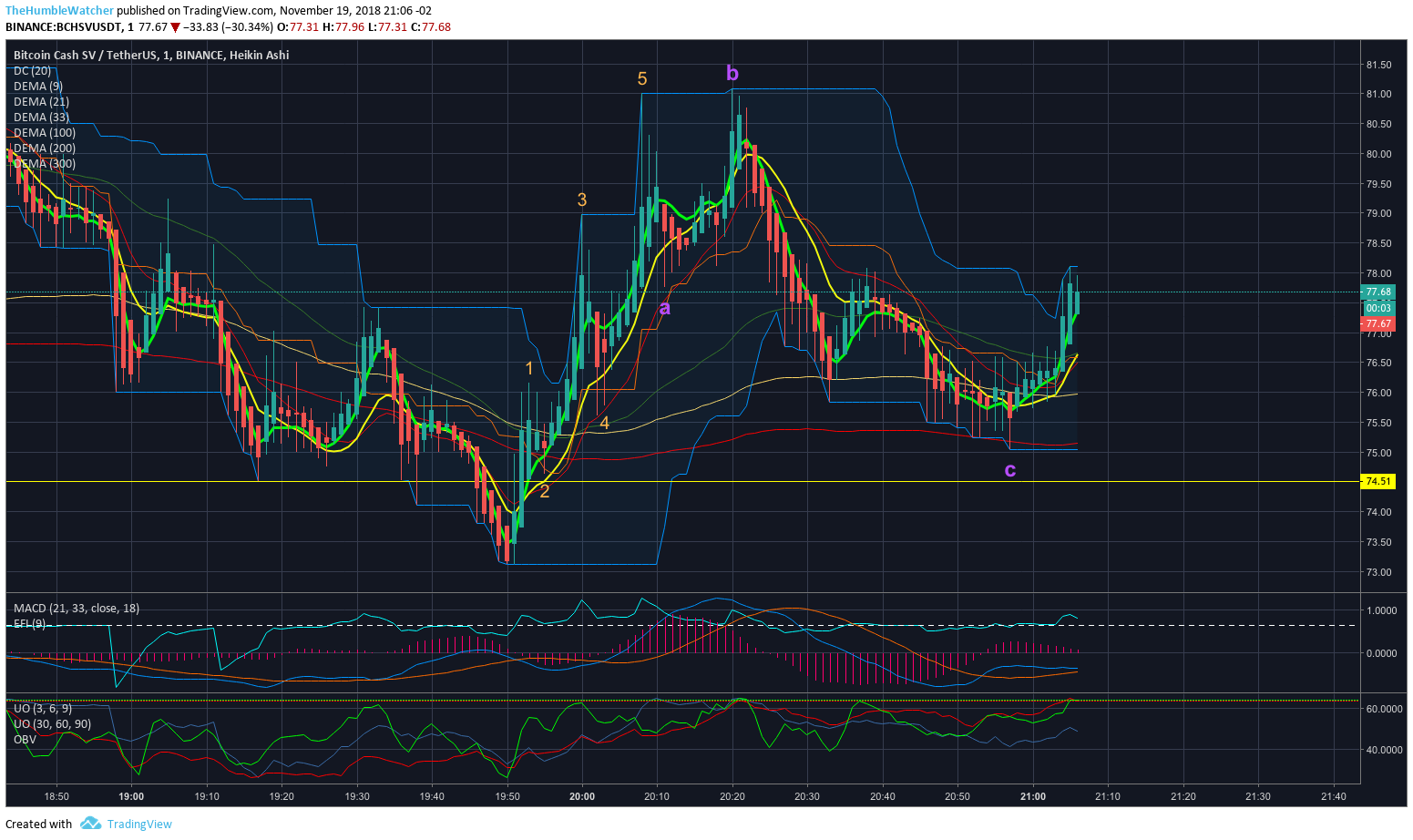Select the DEMA (100) indicator label
The image size is (1413, 840).
click(x=45, y=132)
